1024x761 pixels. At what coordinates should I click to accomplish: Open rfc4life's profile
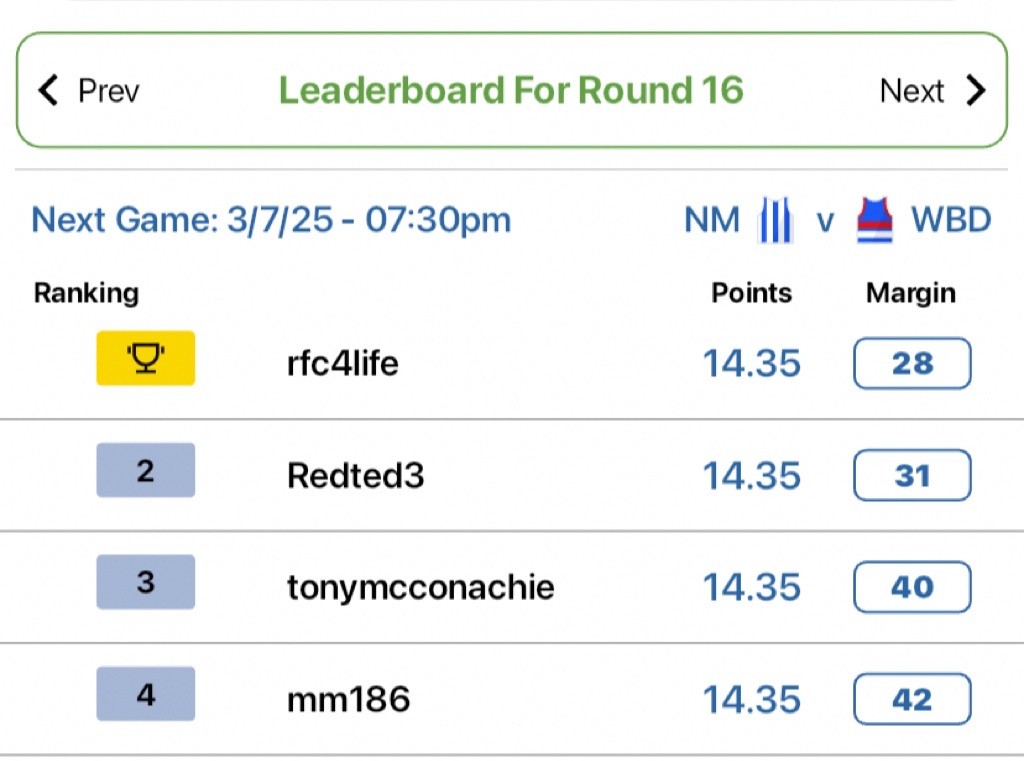coord(342,363)
